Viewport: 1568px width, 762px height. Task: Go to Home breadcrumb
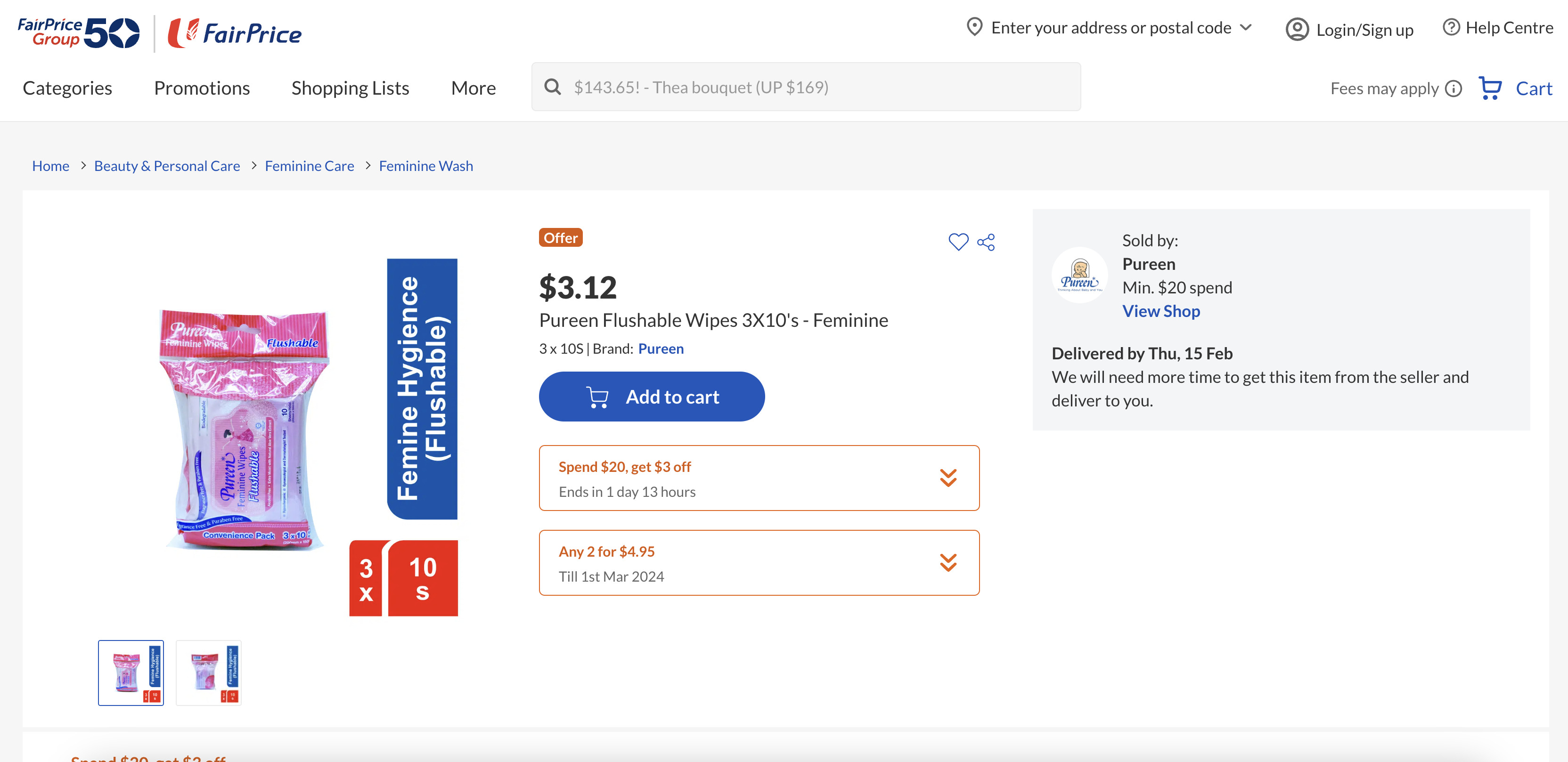[x=50, y=166]
